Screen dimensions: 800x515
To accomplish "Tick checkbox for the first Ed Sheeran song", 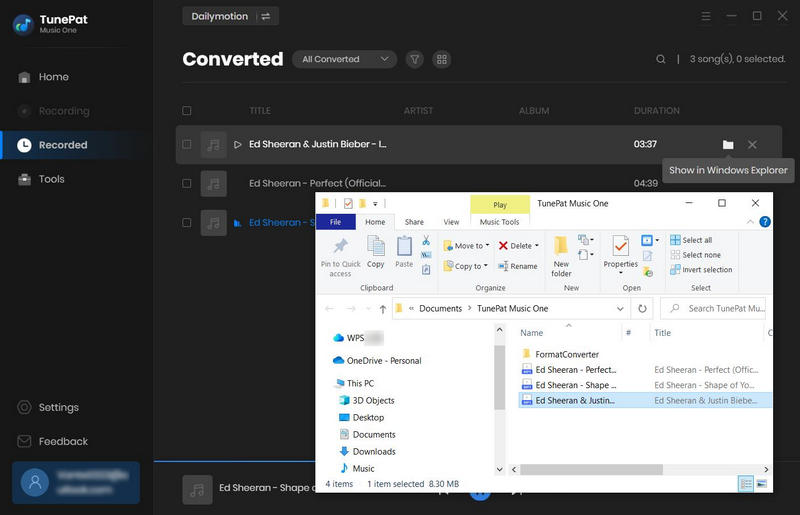I will coord(187,145).
